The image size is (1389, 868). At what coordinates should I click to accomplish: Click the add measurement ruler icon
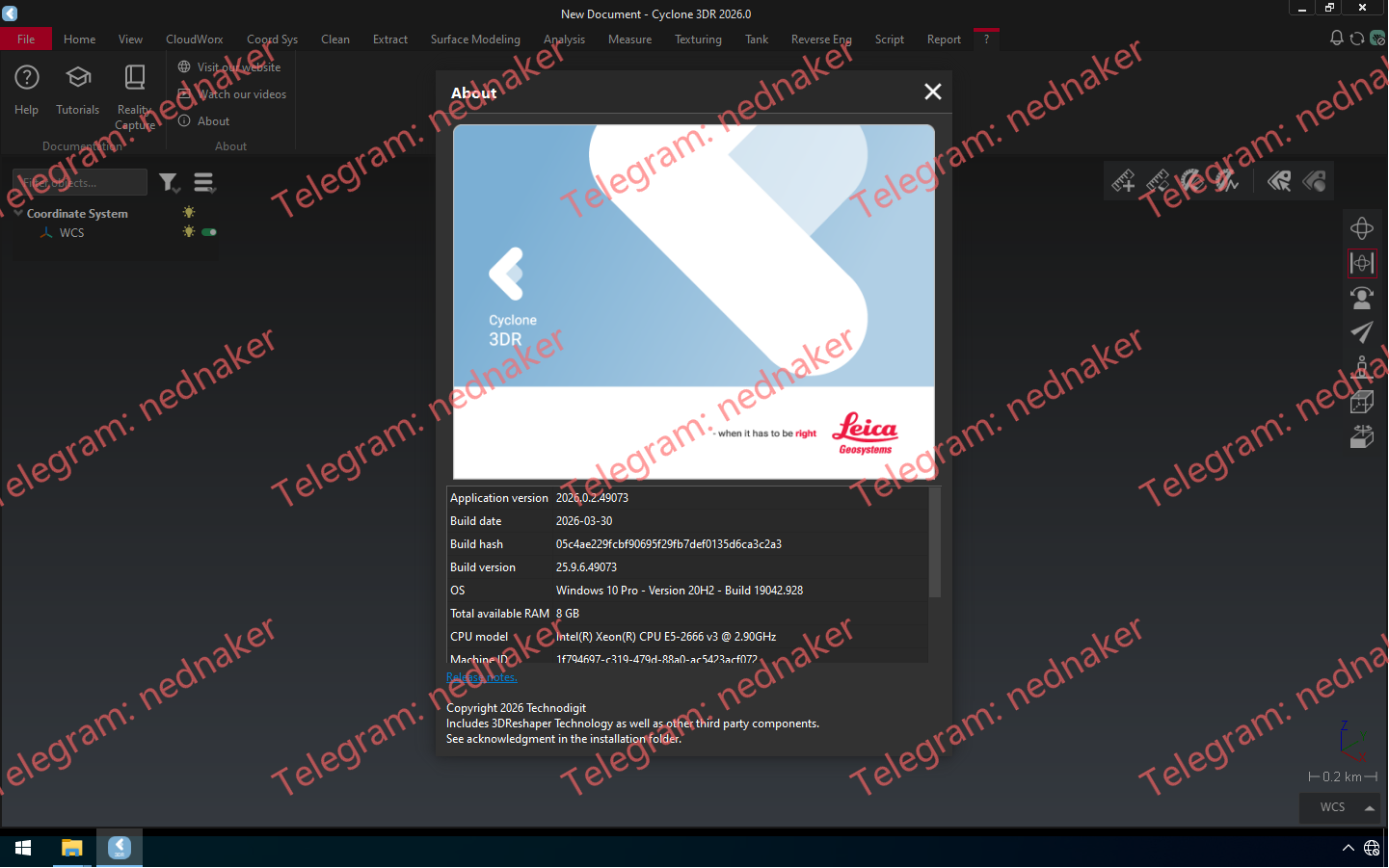coord(1123,180)
